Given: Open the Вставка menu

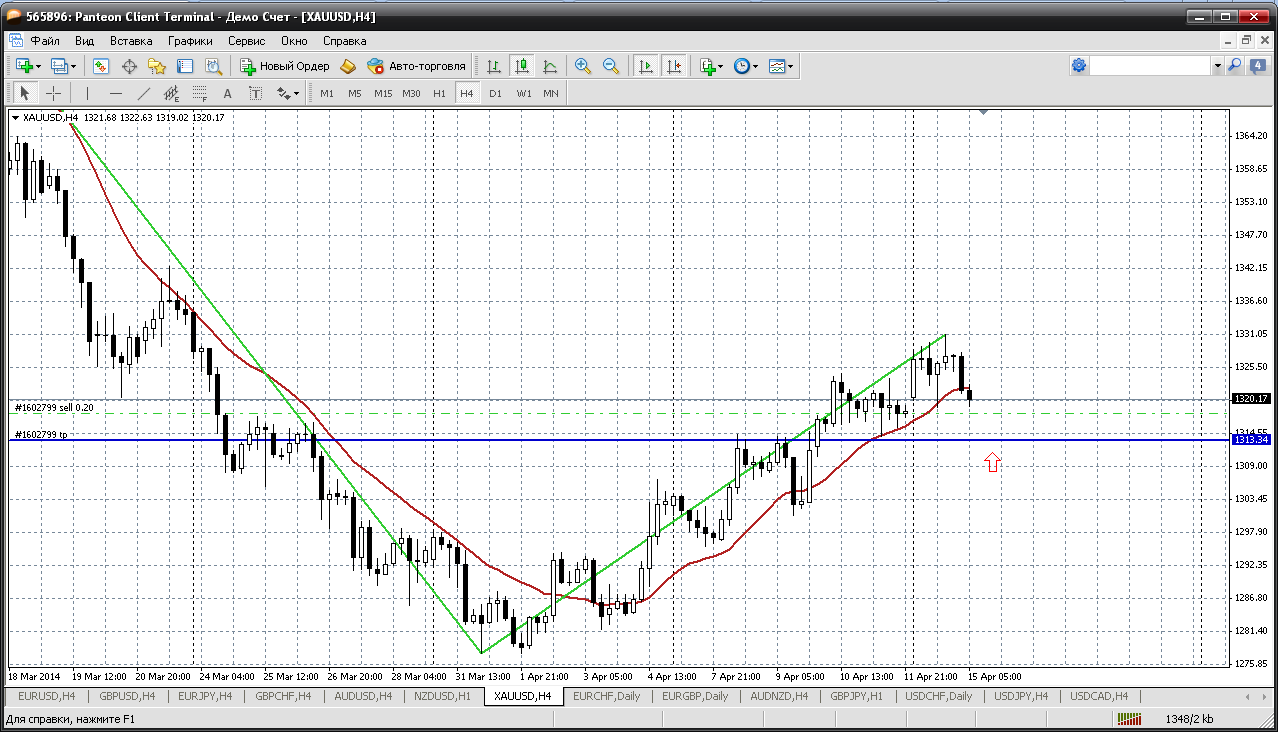Looking at the screenshot, I should click(131, 41).
